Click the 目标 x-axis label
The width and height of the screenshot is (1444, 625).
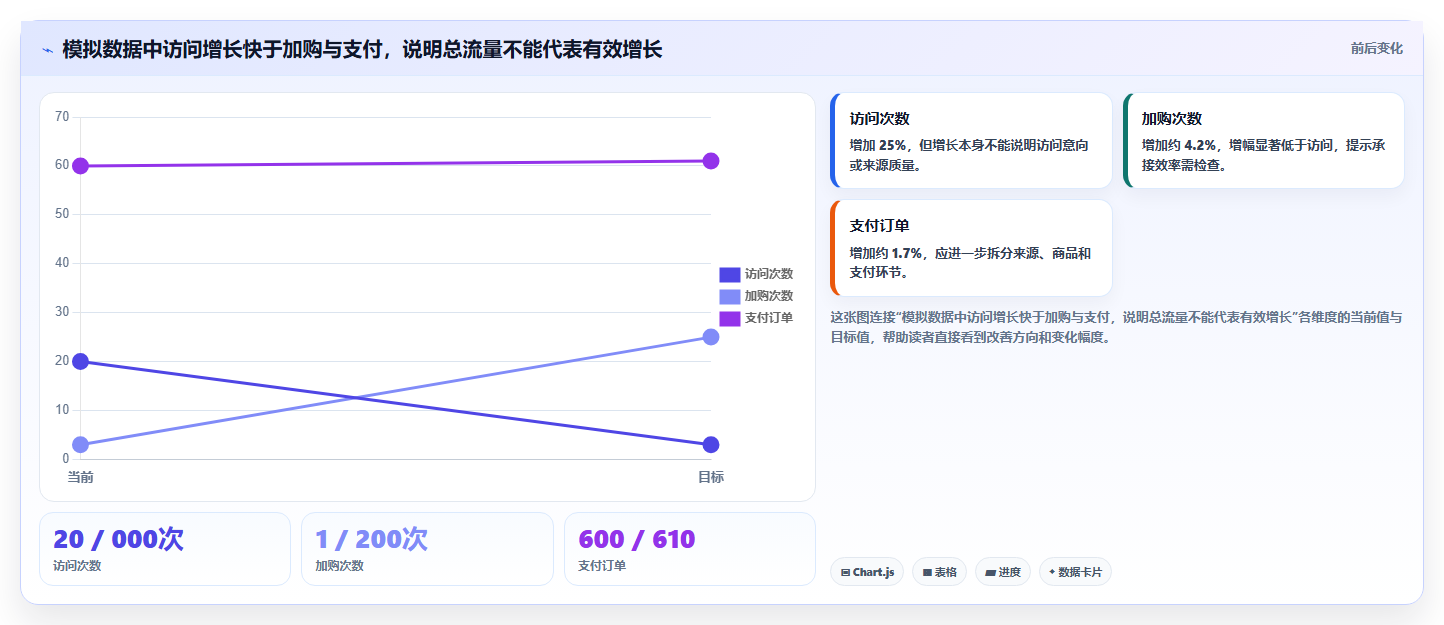pos(711,477)
